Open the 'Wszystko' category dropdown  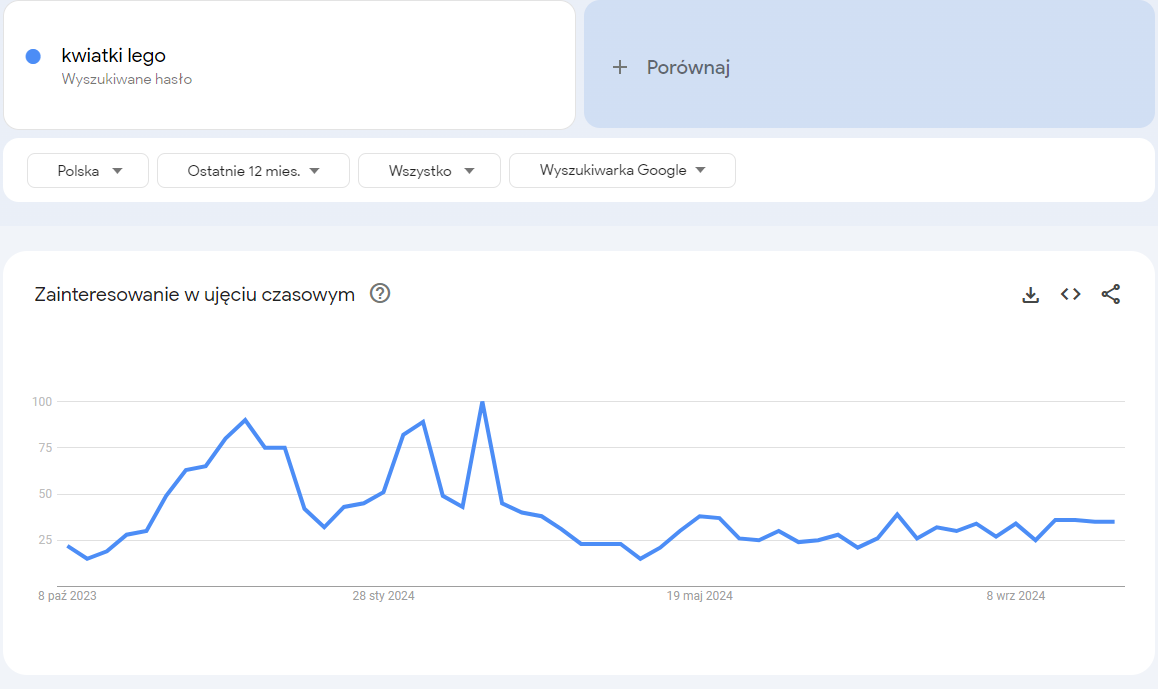tap(429, 170)
